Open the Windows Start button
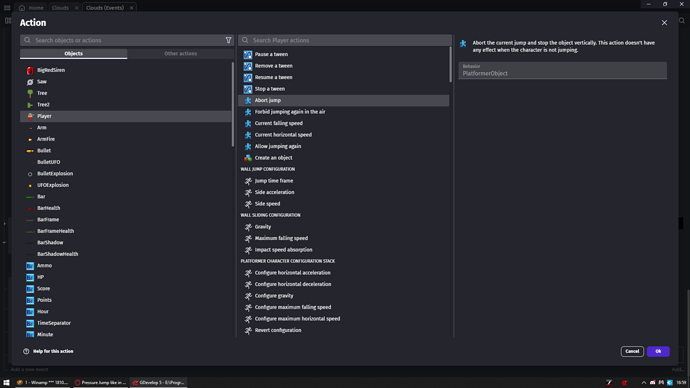Image resolution: width=690 pixels, height=388 pixels. [6, 383]
